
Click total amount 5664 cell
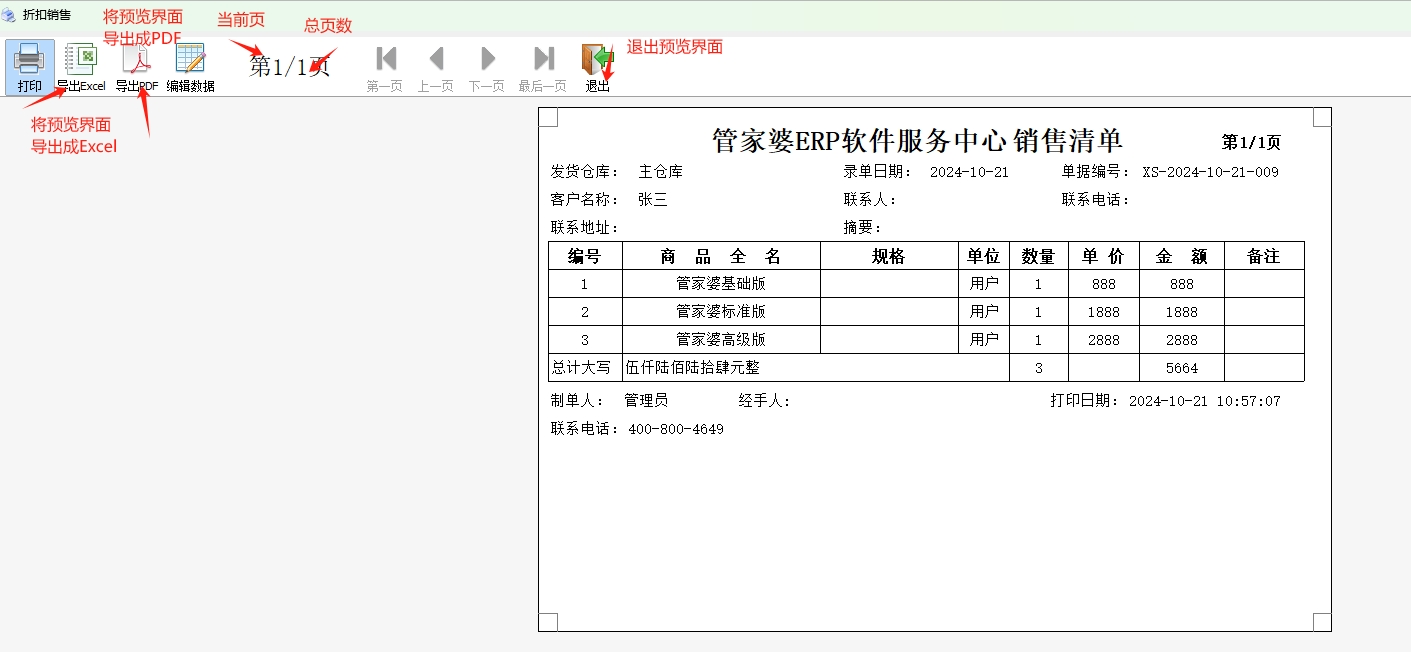pyautogui.click(x=1182, y=368)
